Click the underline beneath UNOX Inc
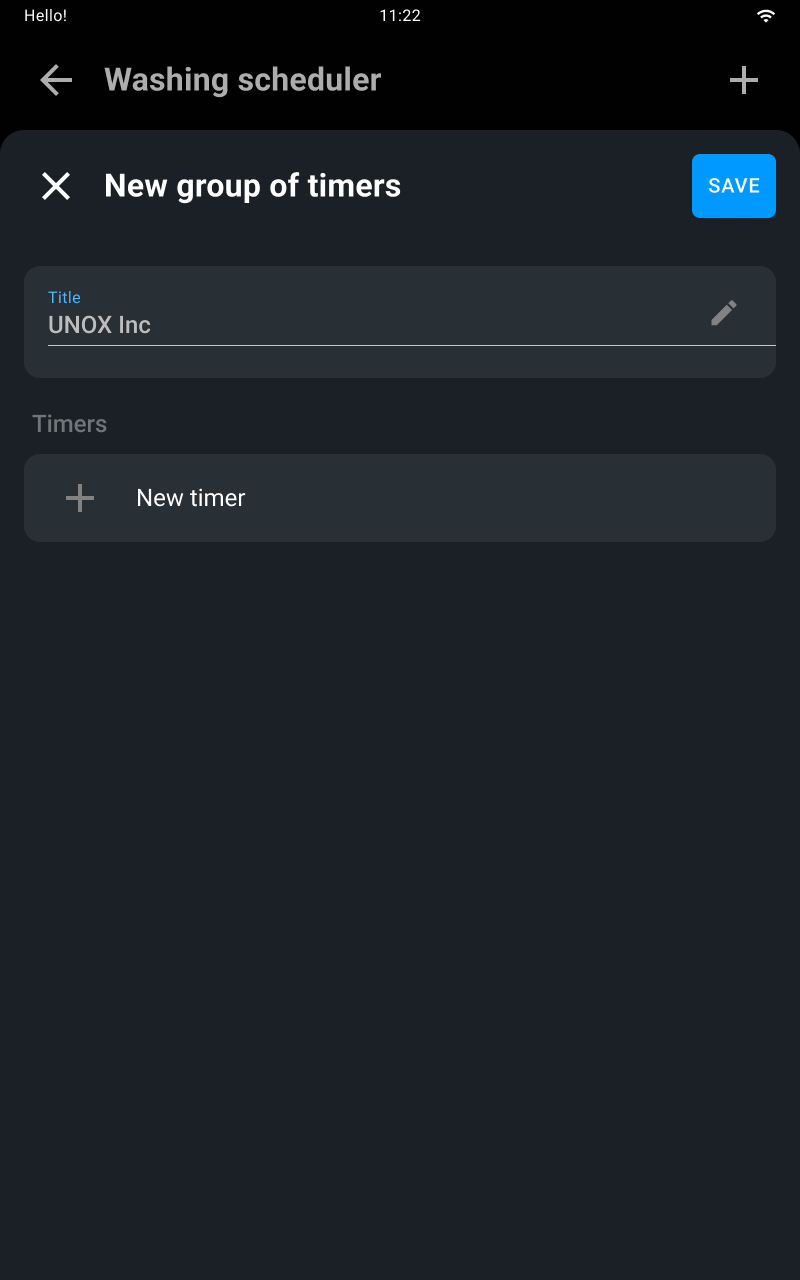Viewport: 800px width, 1280px height. click(412, 345)
